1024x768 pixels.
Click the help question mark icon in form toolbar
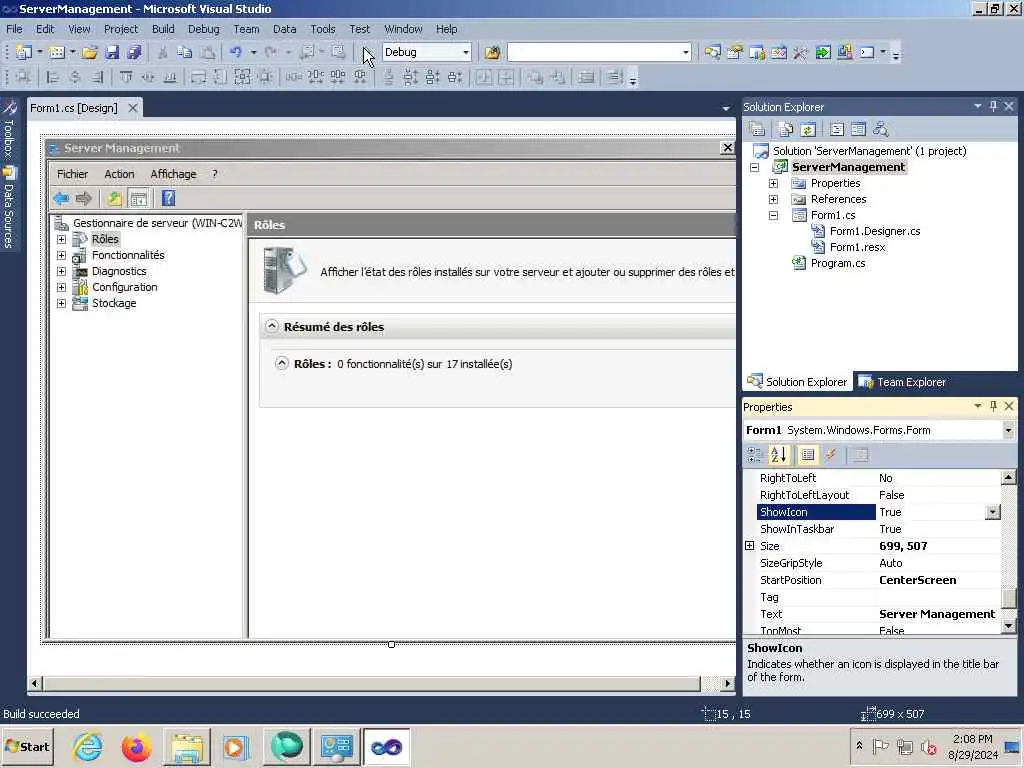pos(168,198)
